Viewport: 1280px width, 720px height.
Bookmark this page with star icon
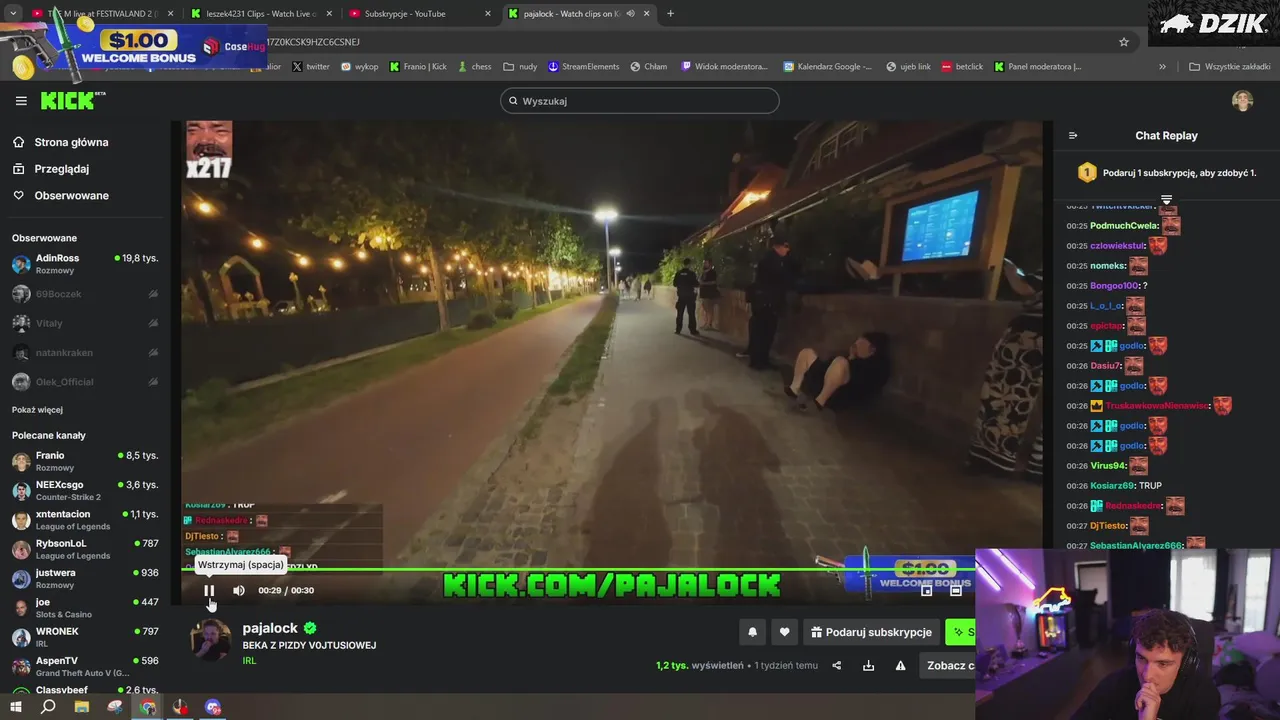[1124, 42]
